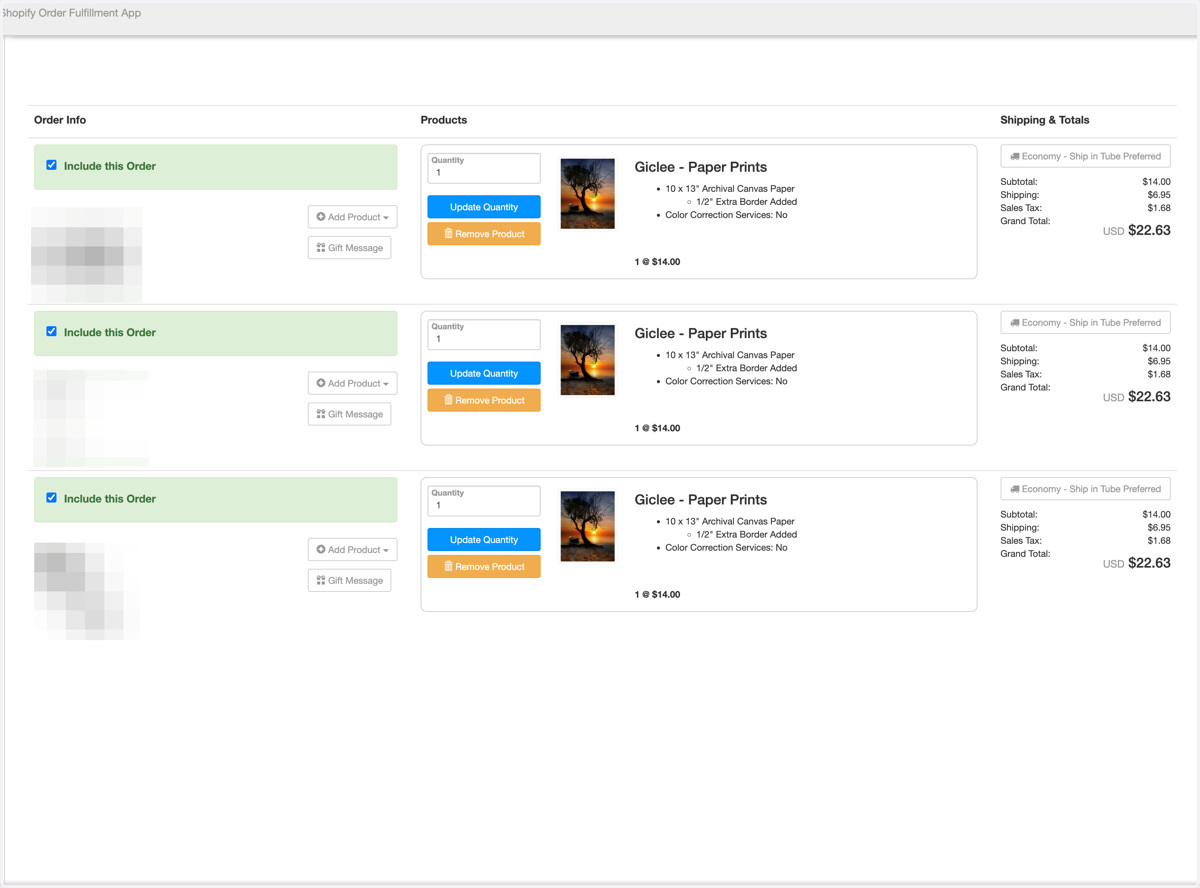
Task: Click the Shipping & Totals column header
Action: click(x=1045, y=120)
